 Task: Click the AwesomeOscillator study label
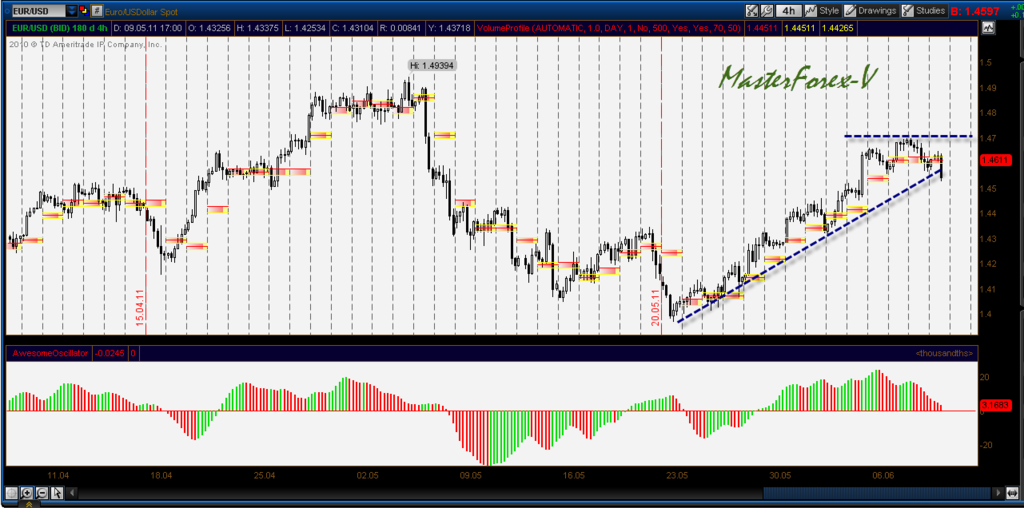(x=49, y=353)
